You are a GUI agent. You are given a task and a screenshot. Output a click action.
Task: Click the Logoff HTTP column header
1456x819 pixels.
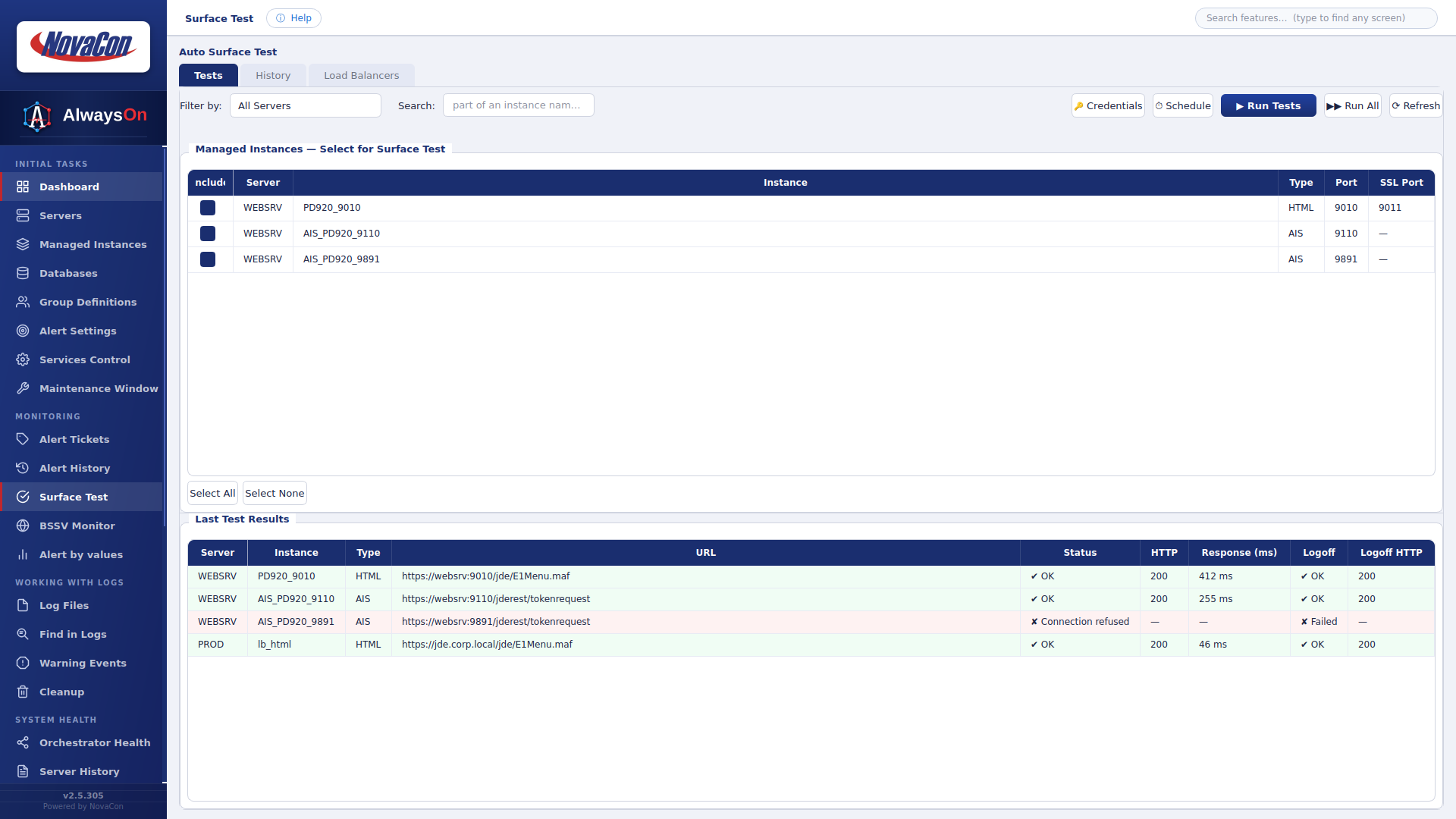(x=1391, y=553)
